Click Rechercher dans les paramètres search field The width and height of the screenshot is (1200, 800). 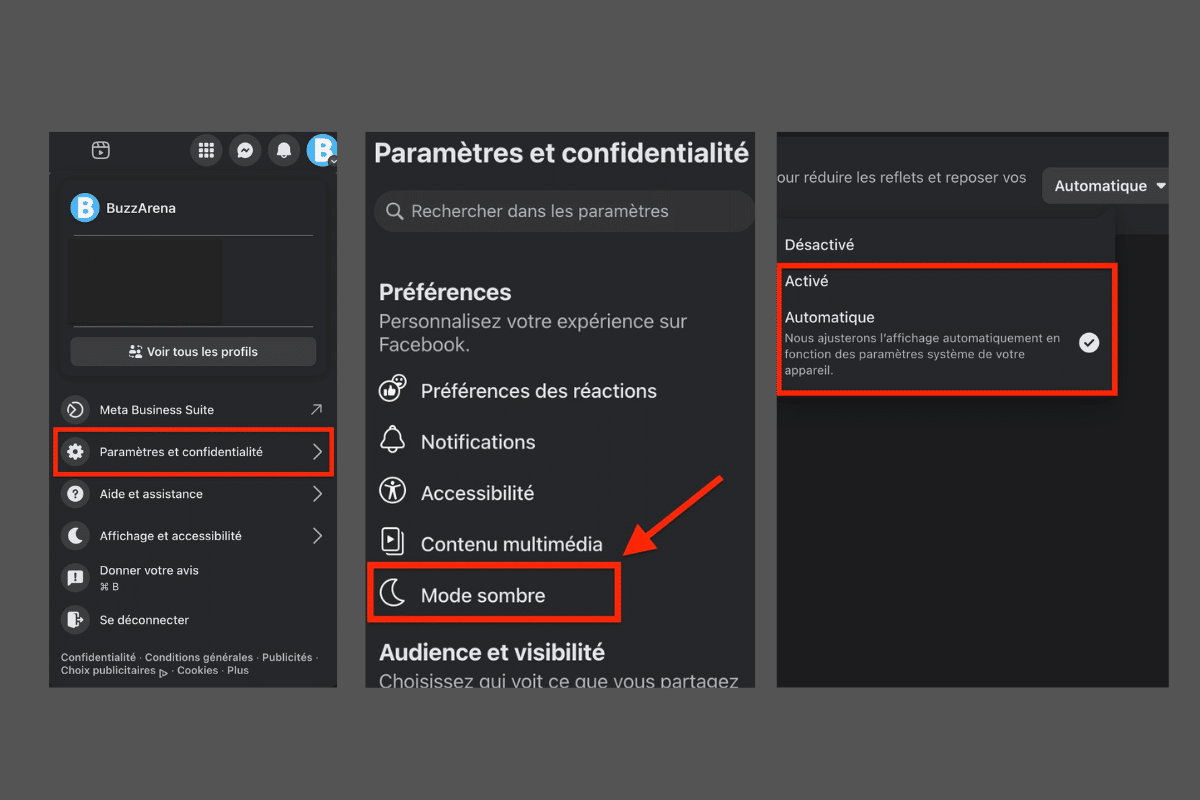pyautogui.click(x=564, y=211)
